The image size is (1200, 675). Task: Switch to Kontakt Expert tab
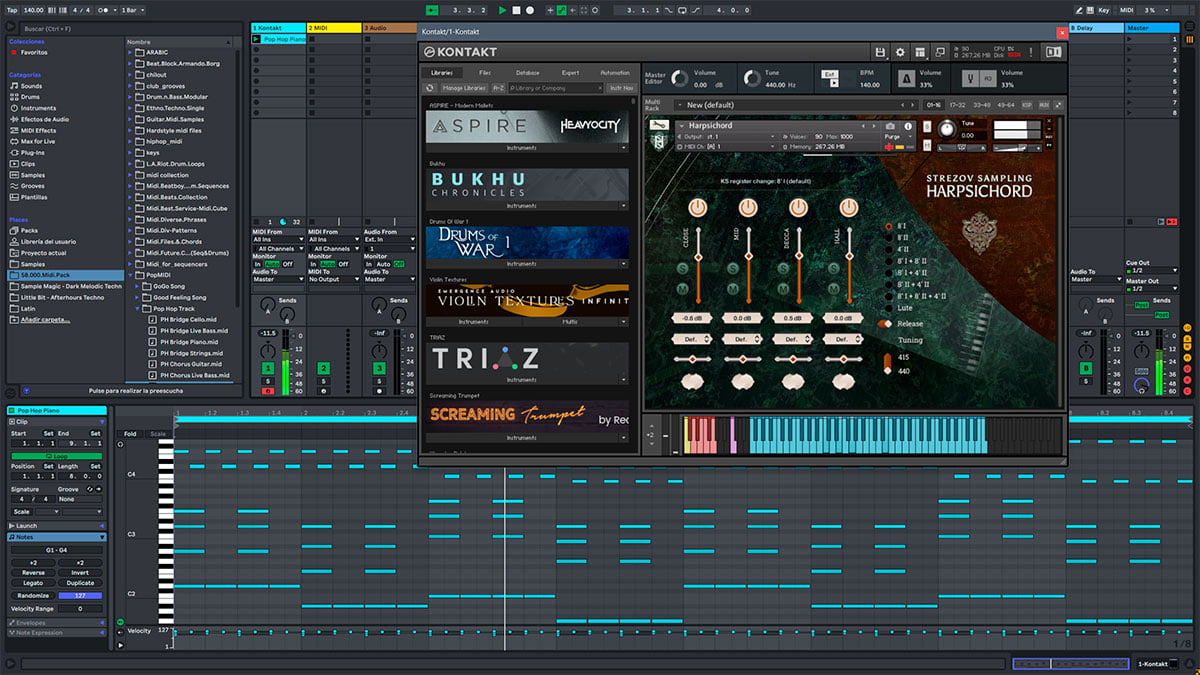570,73
